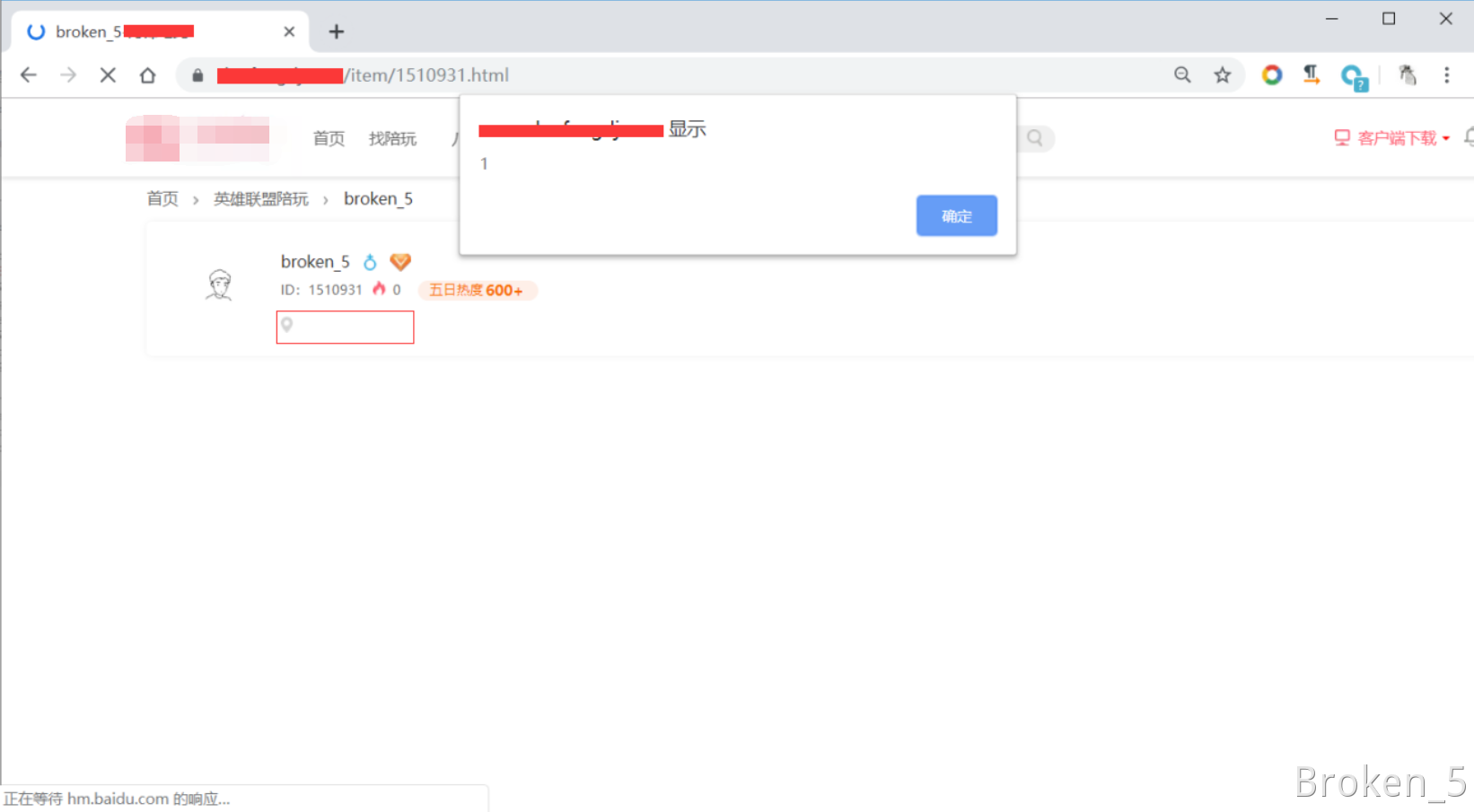Click the lock icon in the address bar
Screen dimensions: 1474x812
(197, 75)
